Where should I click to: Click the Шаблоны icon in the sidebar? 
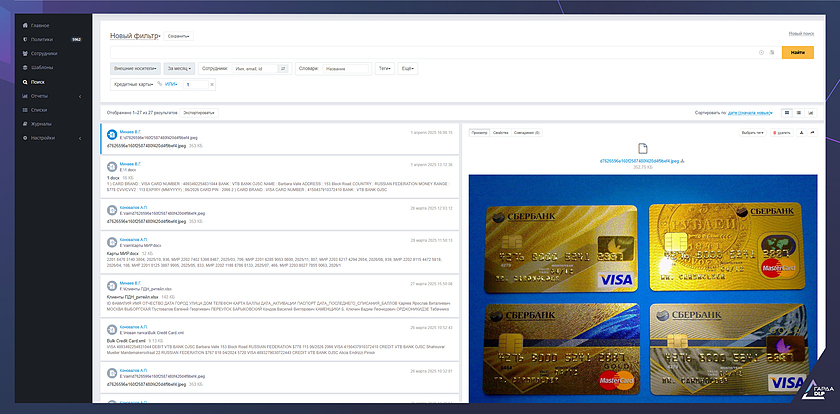pos(22,67)
